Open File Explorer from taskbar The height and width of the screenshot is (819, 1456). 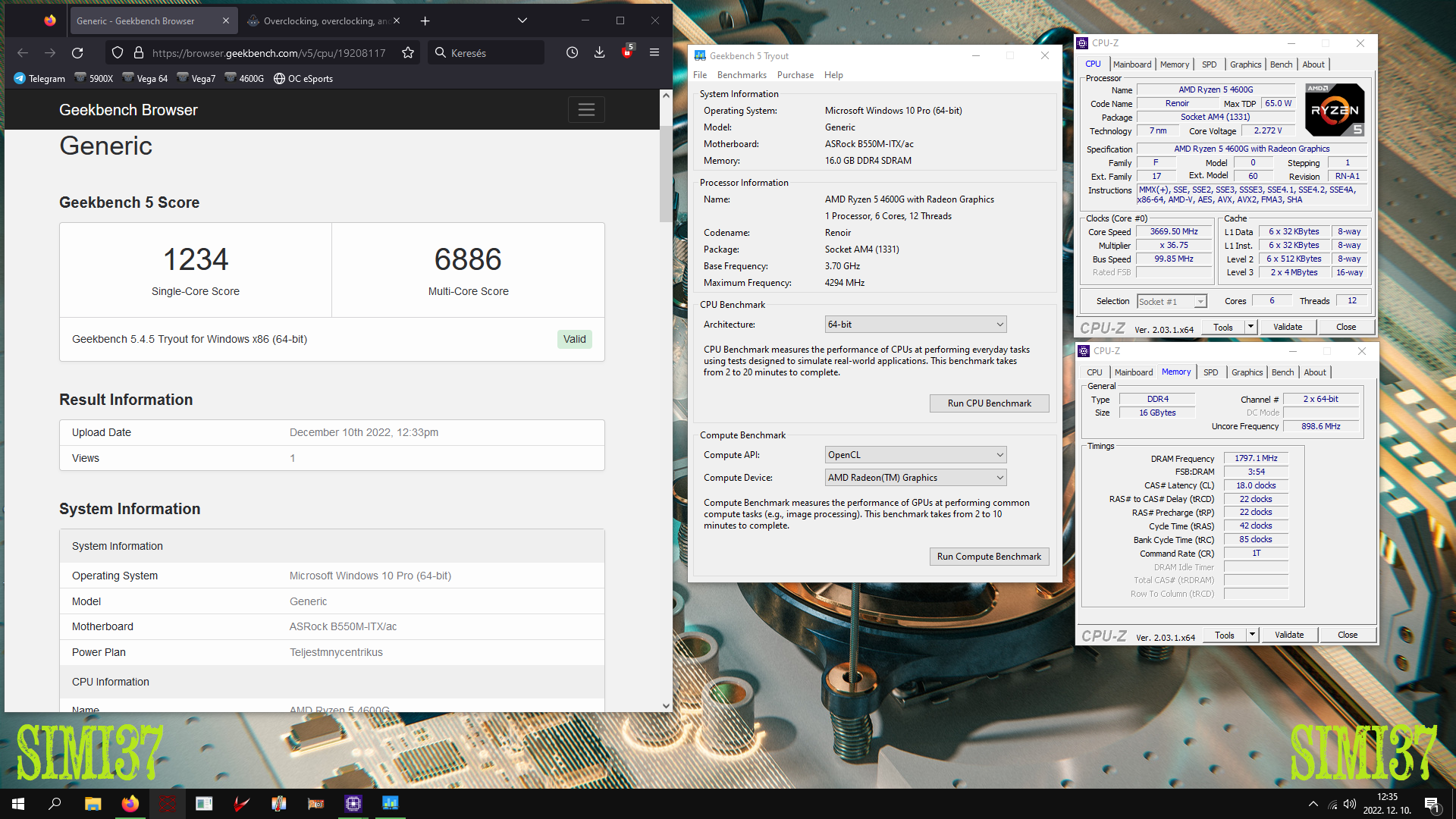point(93,804)
